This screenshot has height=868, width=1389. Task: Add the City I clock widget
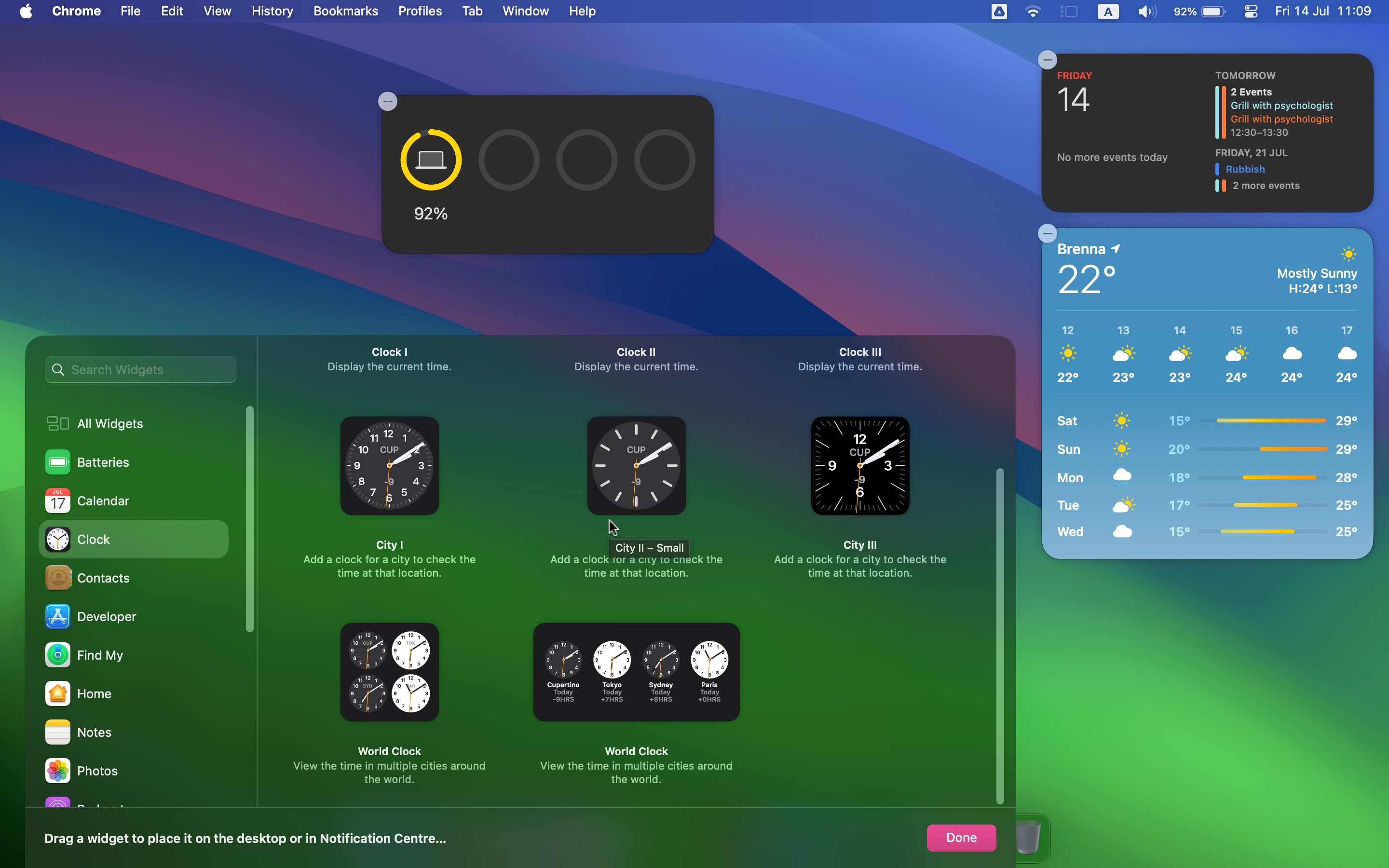[x=389, y=465]
